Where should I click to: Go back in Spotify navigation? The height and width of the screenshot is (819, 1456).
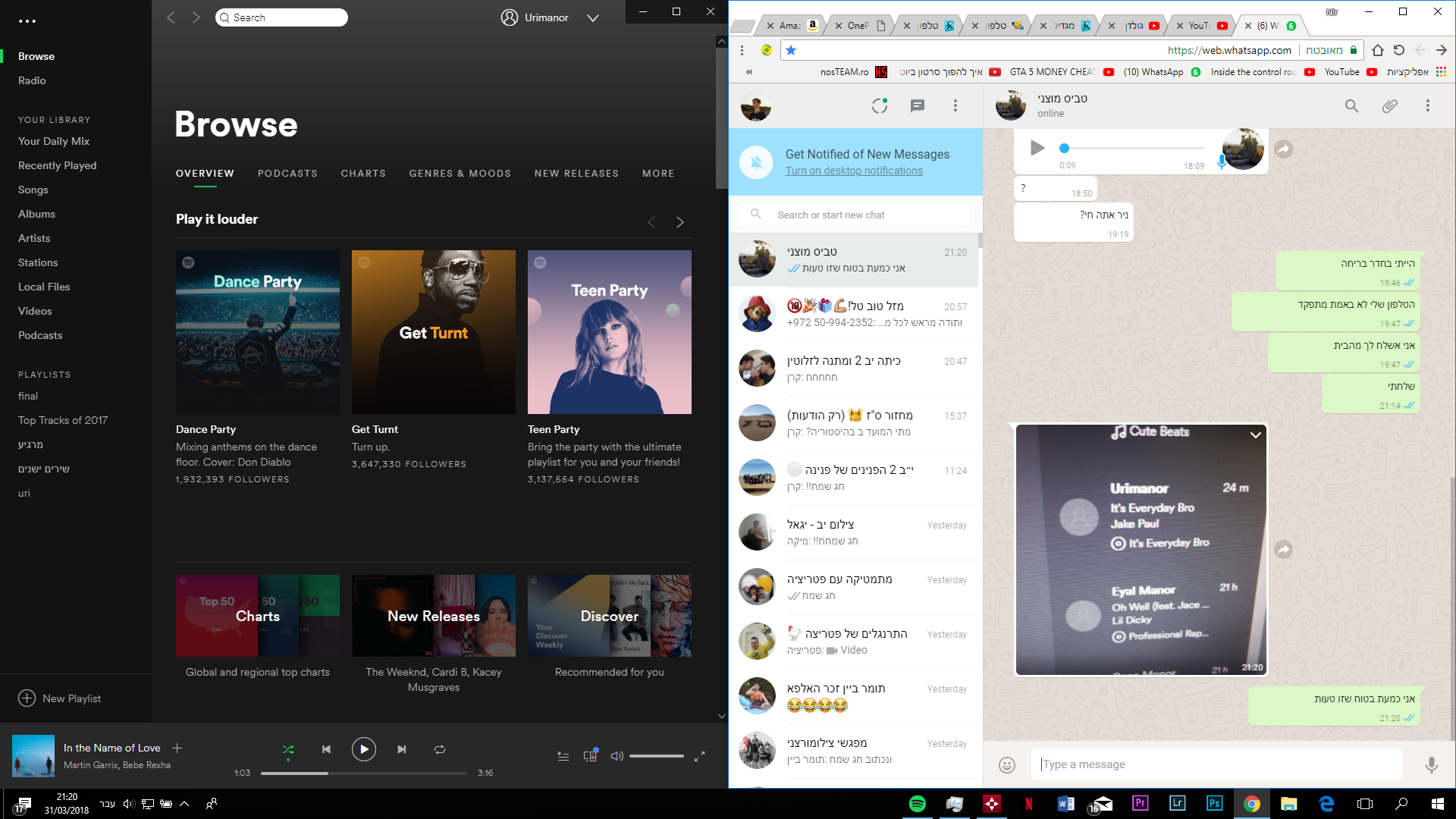(171, 17)
